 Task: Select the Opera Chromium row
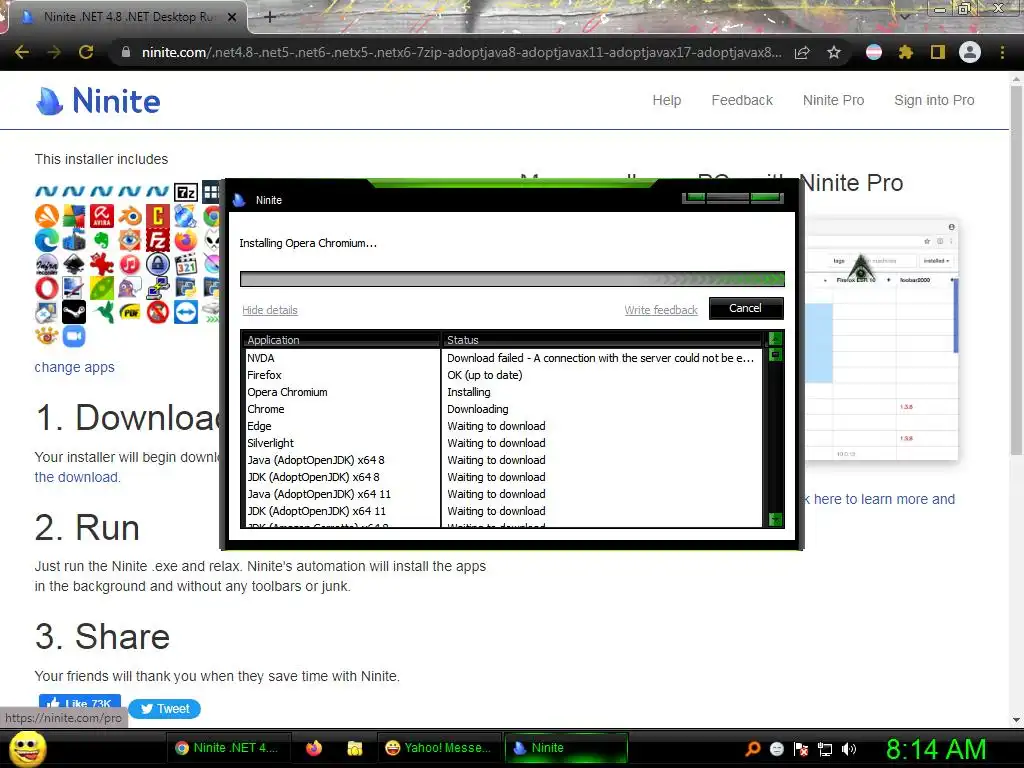pyautogui.click(x=502, y=392)
